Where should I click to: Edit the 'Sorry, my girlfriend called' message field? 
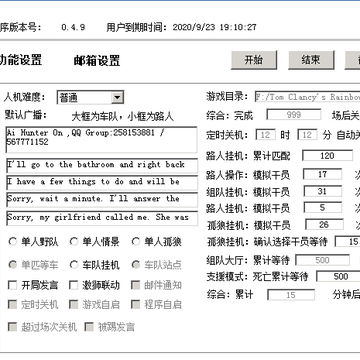[102, 218]
